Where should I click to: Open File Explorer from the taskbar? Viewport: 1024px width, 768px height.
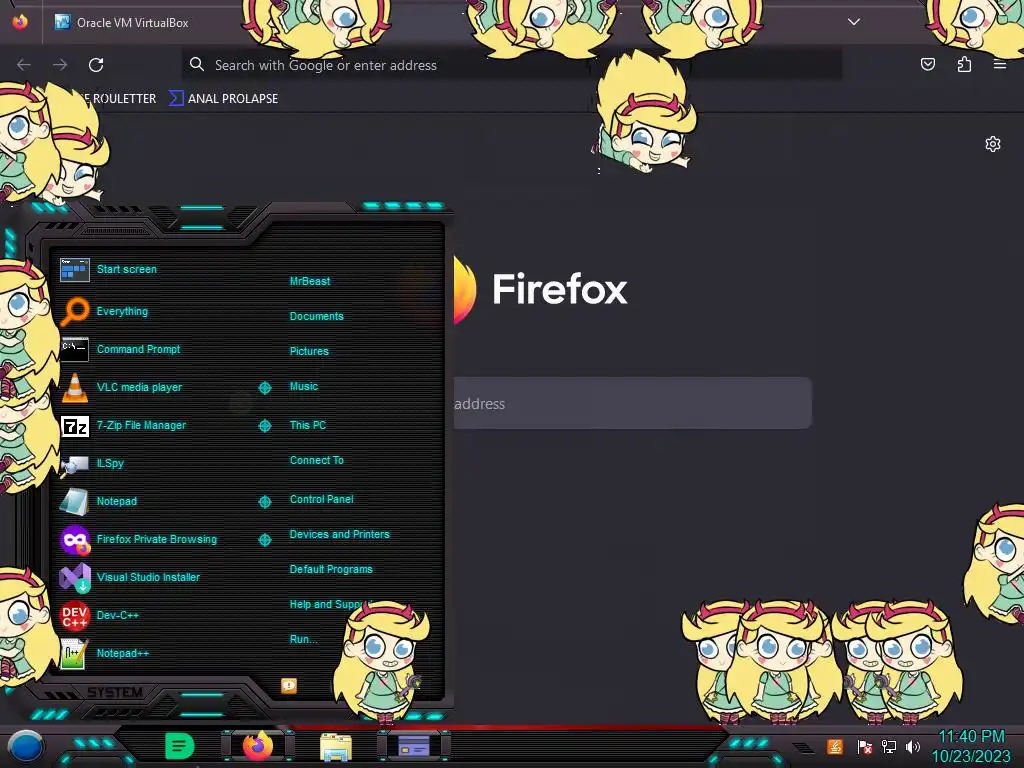coord(336,746)
